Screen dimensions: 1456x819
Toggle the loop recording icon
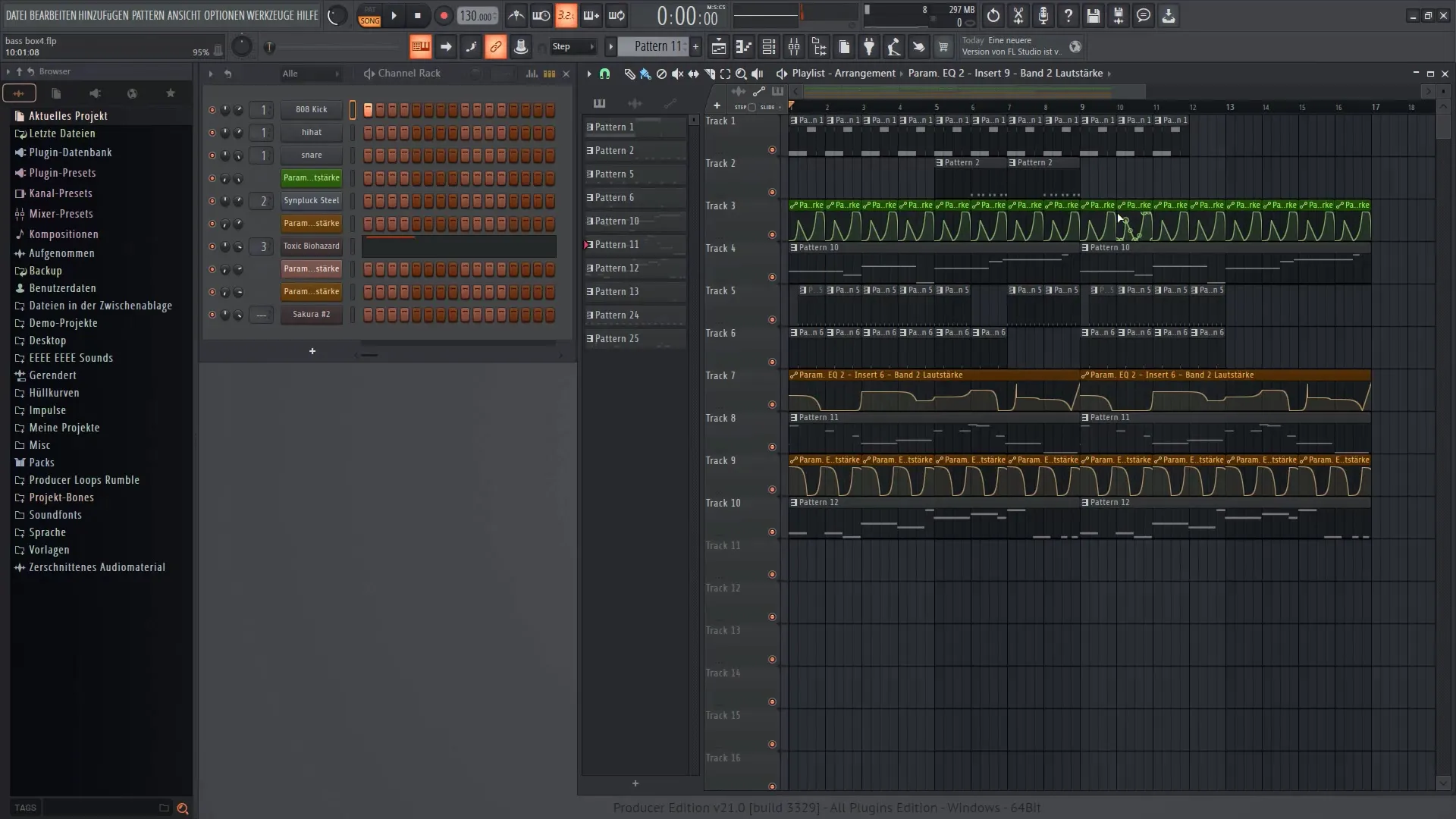[x=617, y=15]
